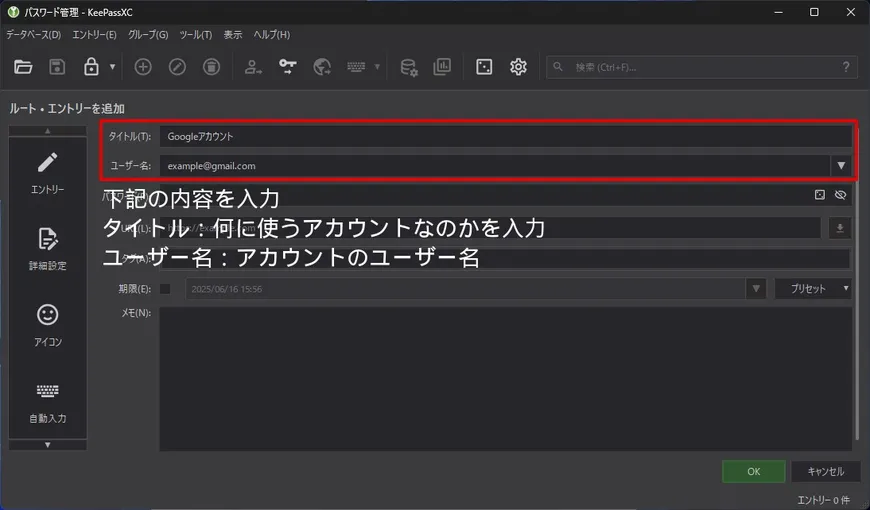Toggle password visibility eye icon
The image size is (870, 510).
pos(840,195)
